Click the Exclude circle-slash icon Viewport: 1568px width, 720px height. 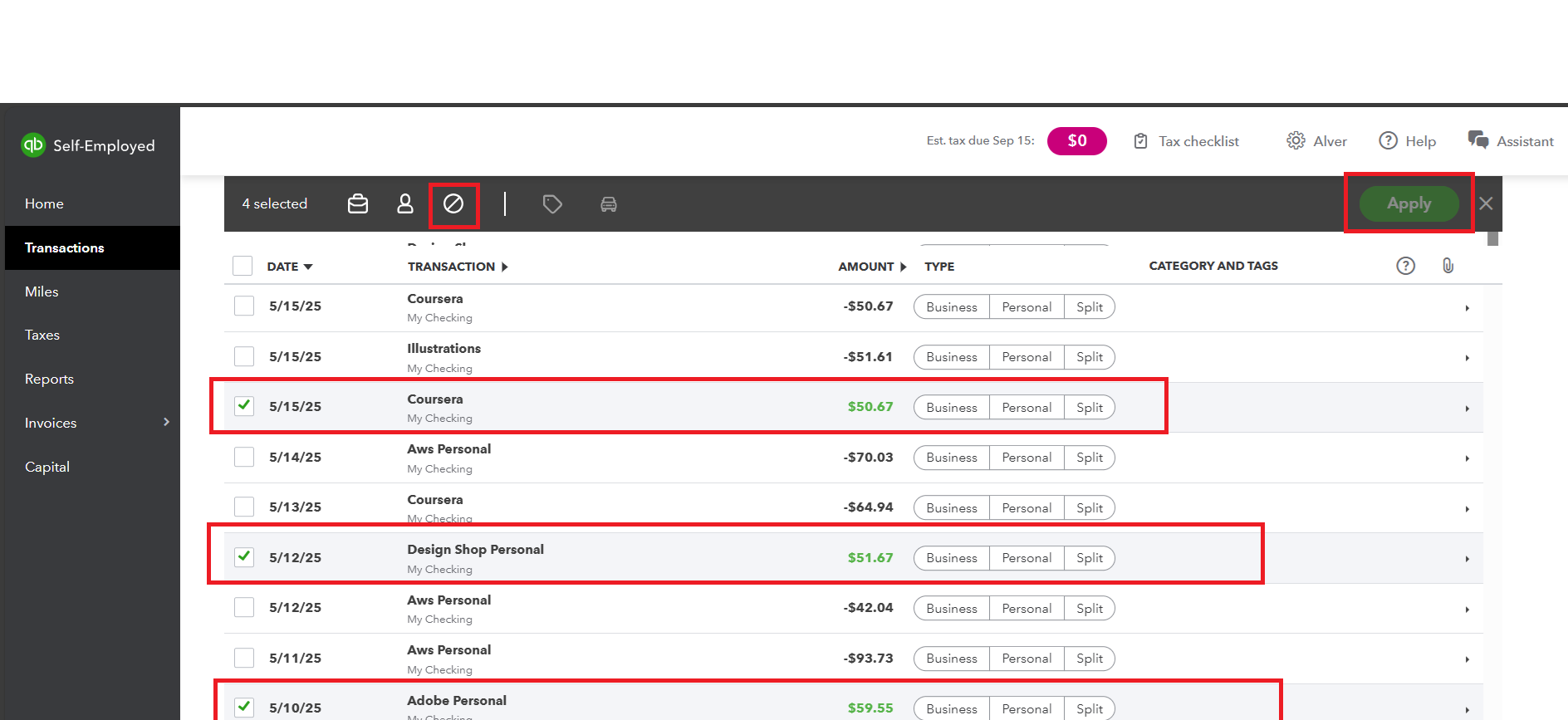pyautogui.click(x=453, y=203)
